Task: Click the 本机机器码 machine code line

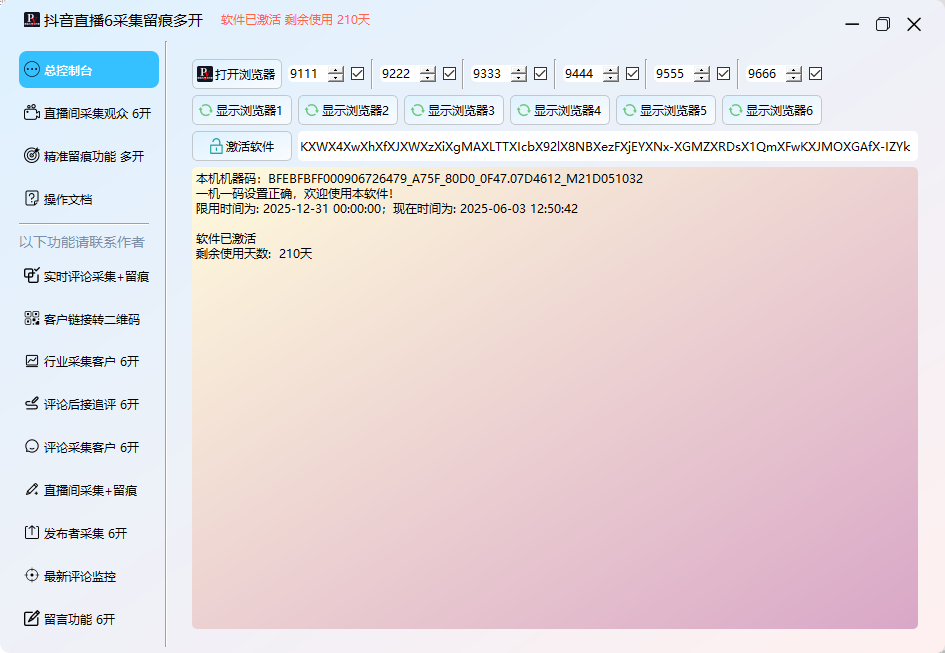Action: [x=419, y=178]
